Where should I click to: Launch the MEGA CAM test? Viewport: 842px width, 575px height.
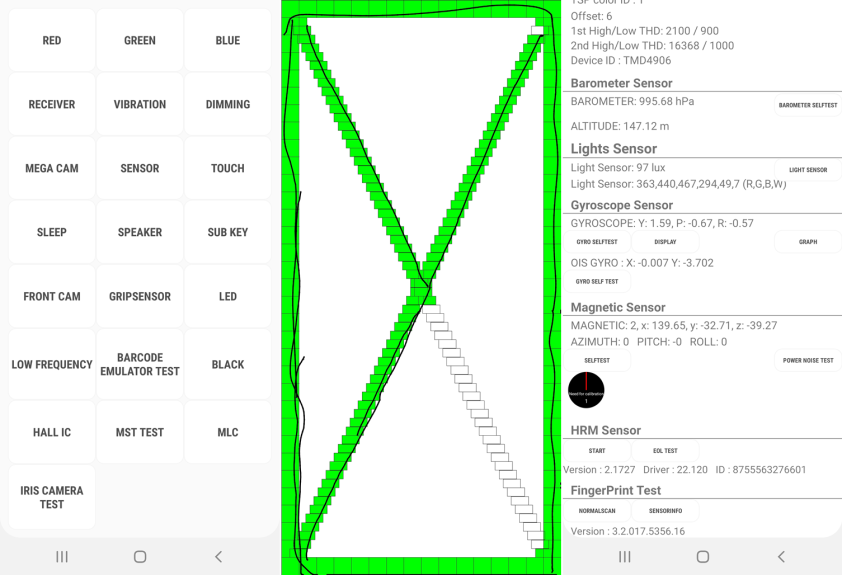click(52, 168)
